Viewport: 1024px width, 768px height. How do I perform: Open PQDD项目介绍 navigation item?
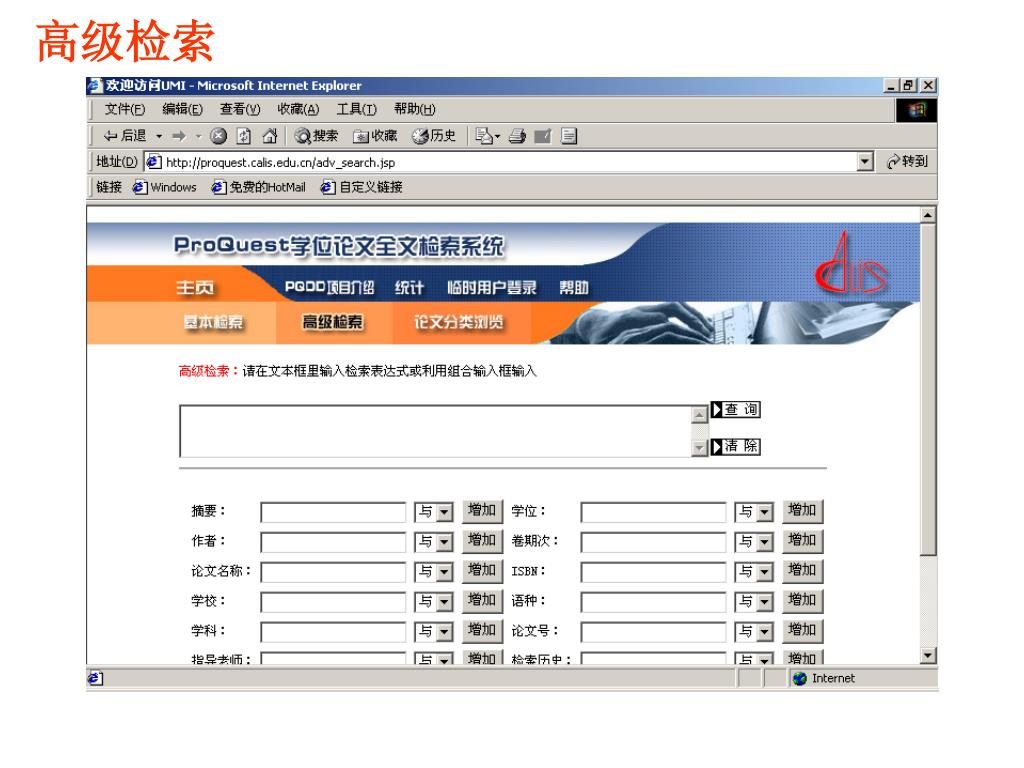pyautogui.click(x=329, y=287)
